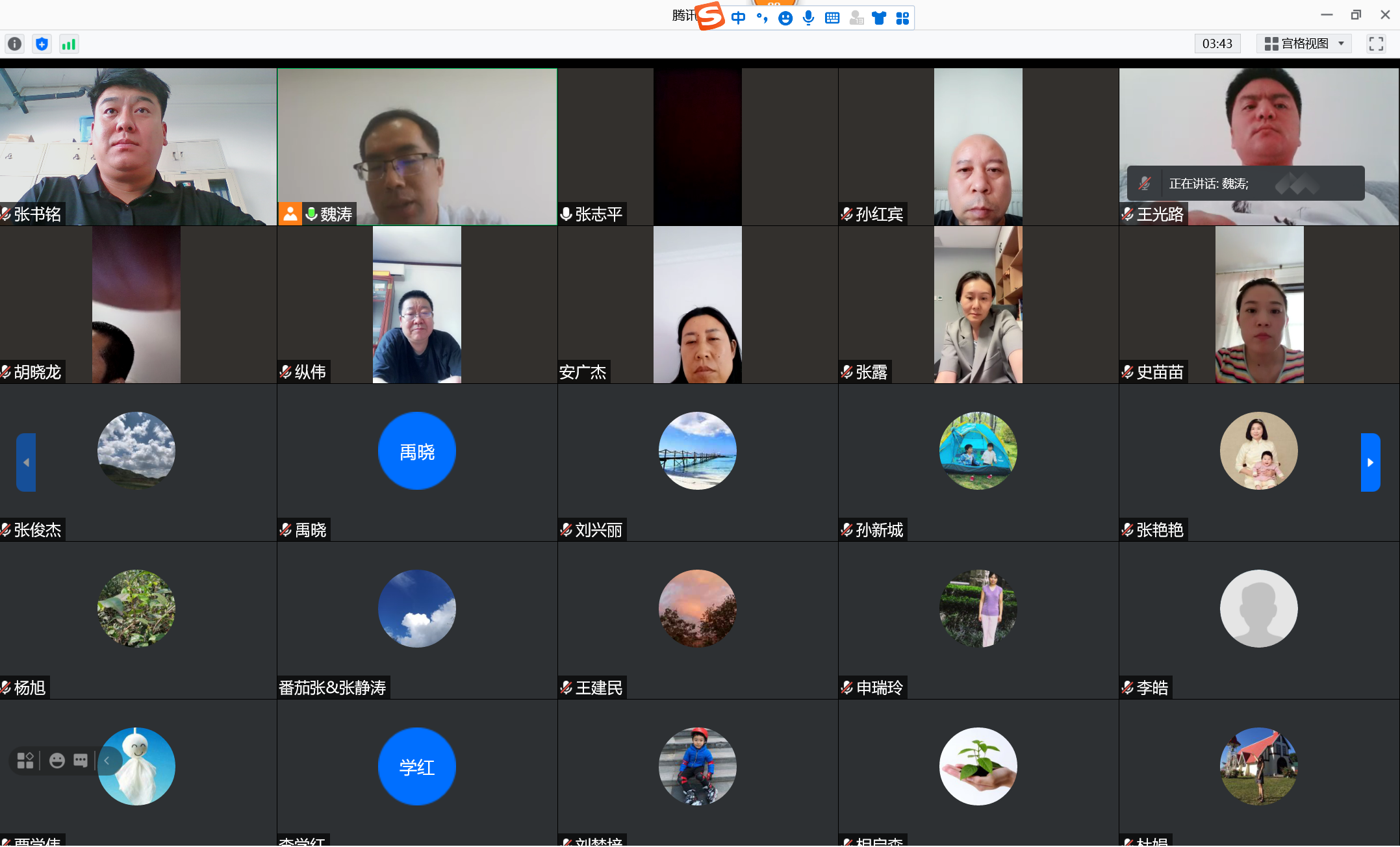Image resolution: width=1400 pixels, height=847 pixels.
Task: Toggle the Sogou punctuation mode button
Action: pos(761,18)
